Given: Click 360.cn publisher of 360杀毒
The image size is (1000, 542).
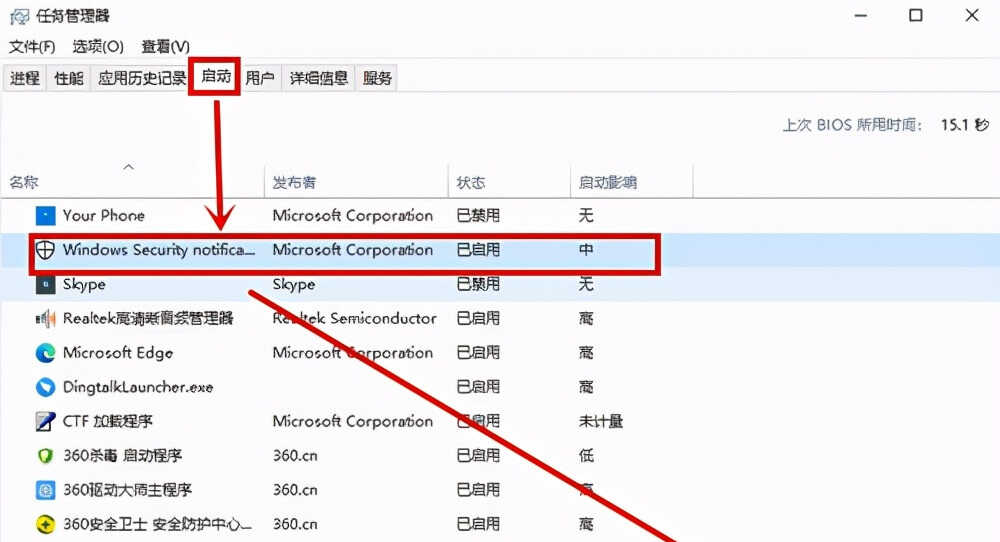Looking at the screenshot, I should pos(295,456).
